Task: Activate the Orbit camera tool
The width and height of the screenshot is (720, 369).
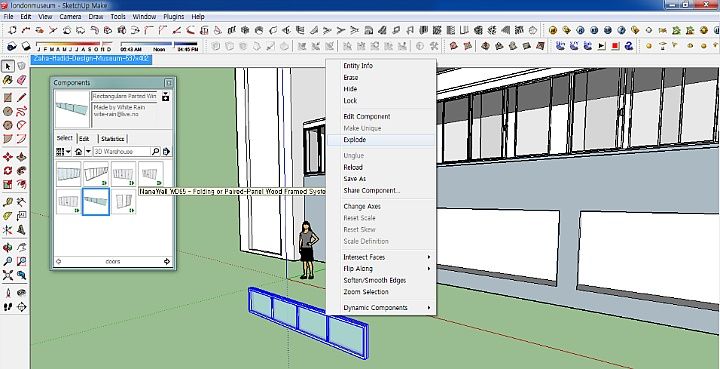Action: (8, 248)
